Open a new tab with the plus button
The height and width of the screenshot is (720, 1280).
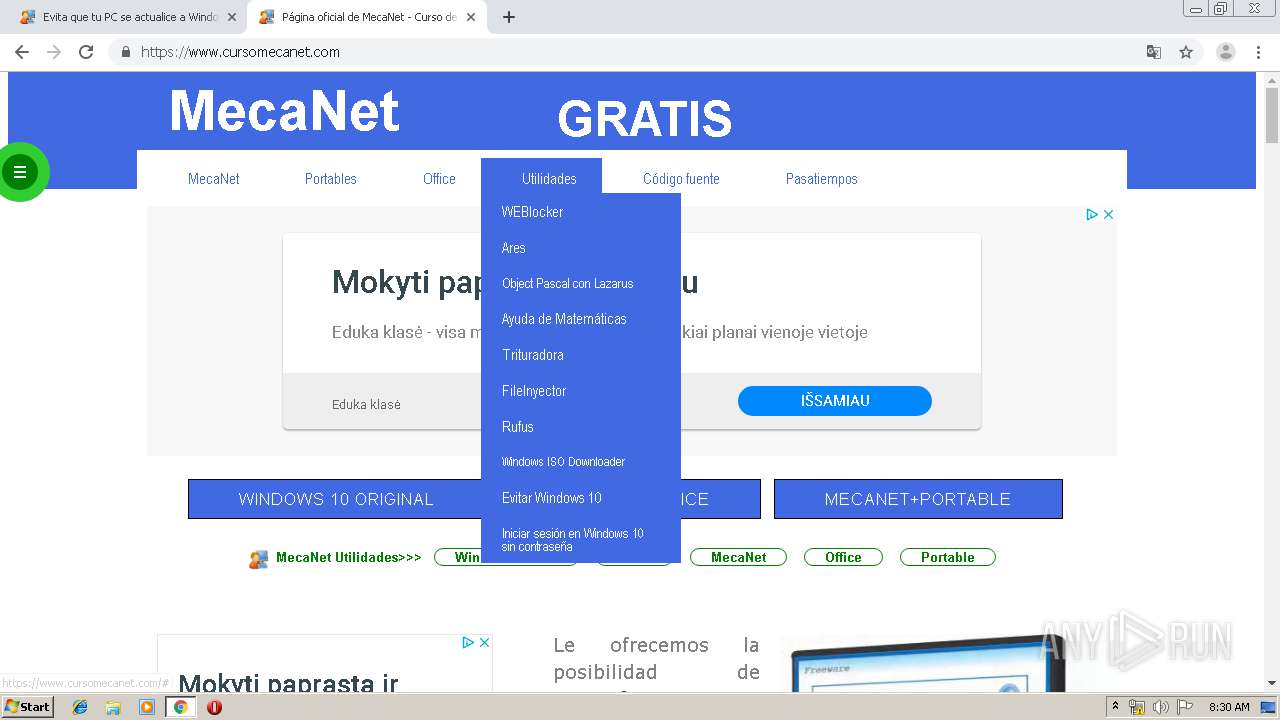click(509, 17)
